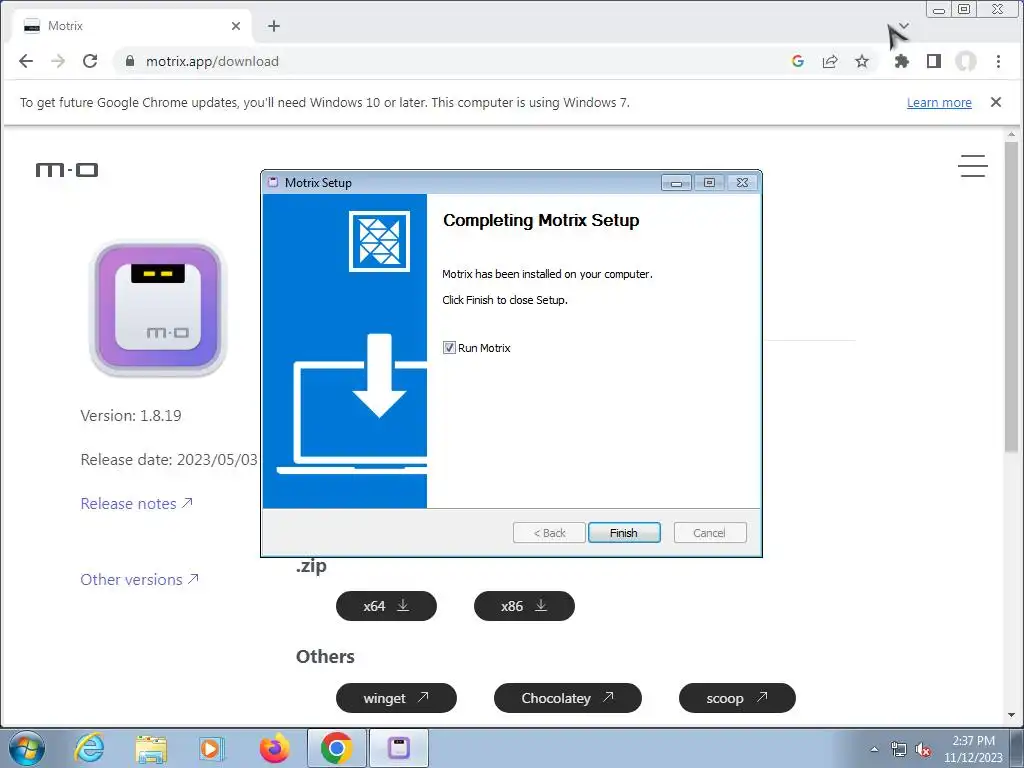Click the scrollbar down arrow on the page
The width and height of the screenshot is (1024, 768).
[1011, 716]
